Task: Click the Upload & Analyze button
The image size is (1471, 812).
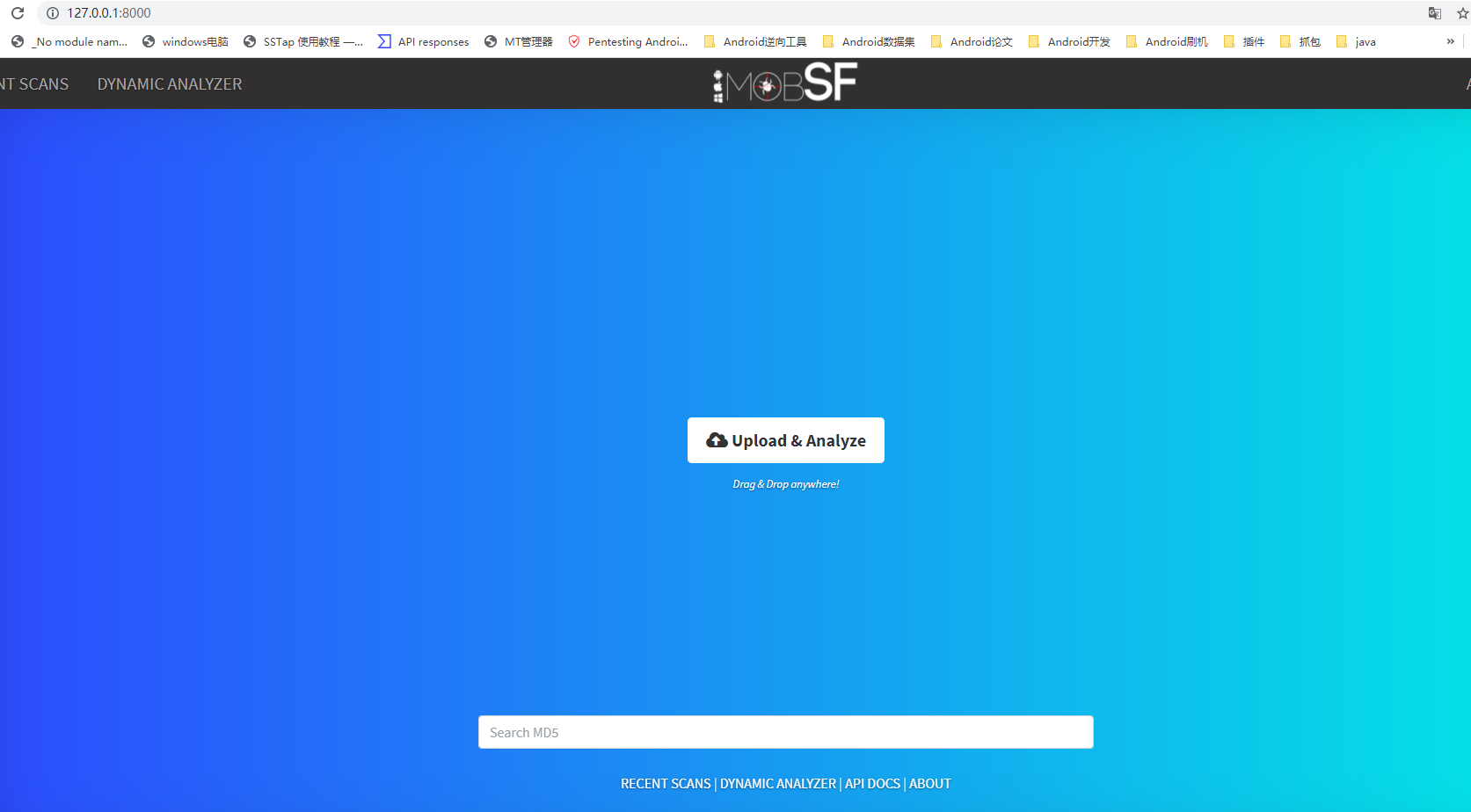Action: point(786,440)
